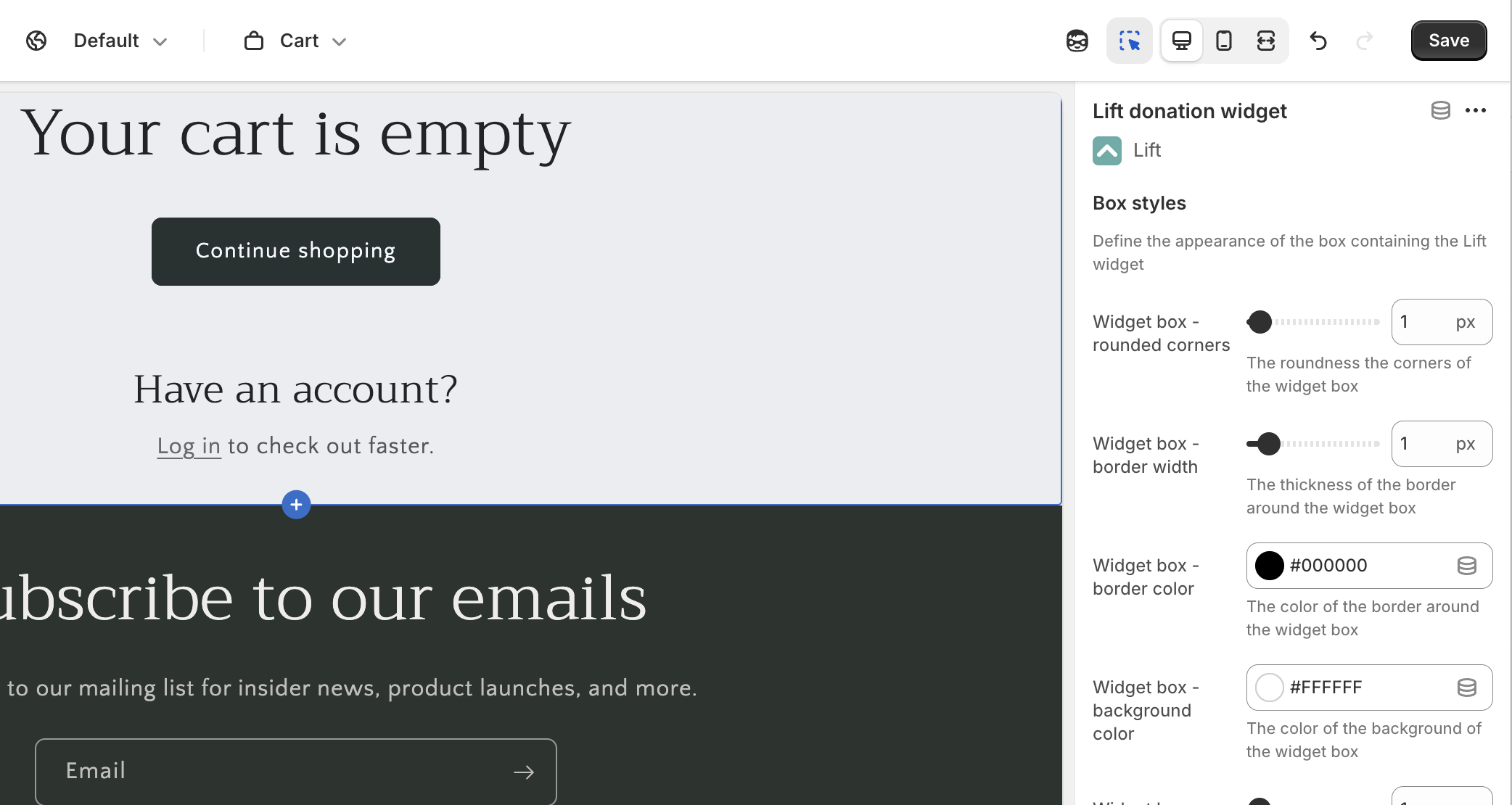The width and height of the screenshot is (1512, 805).
Task: Click the undo arrow
Action: point(1318,41)
